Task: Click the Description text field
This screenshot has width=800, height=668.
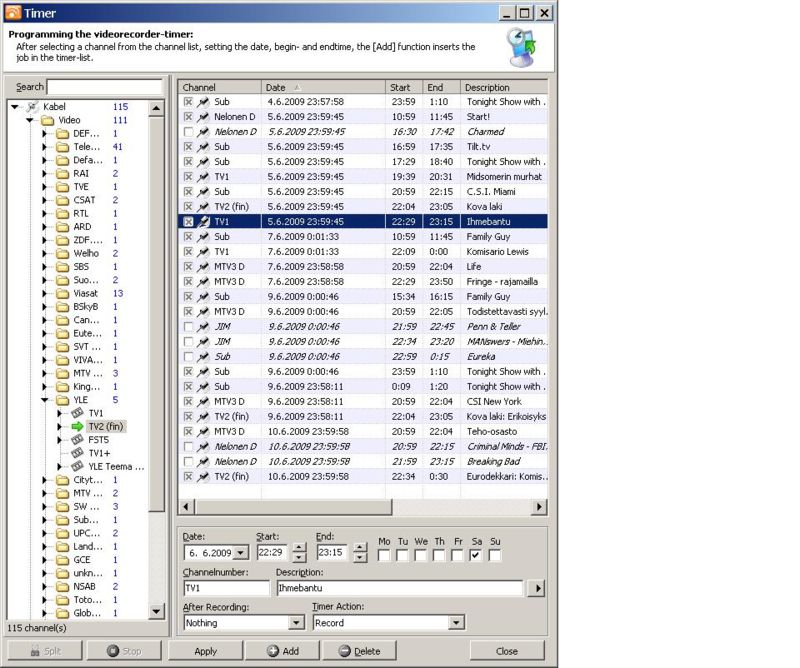Action: click(x=400, y=588)
